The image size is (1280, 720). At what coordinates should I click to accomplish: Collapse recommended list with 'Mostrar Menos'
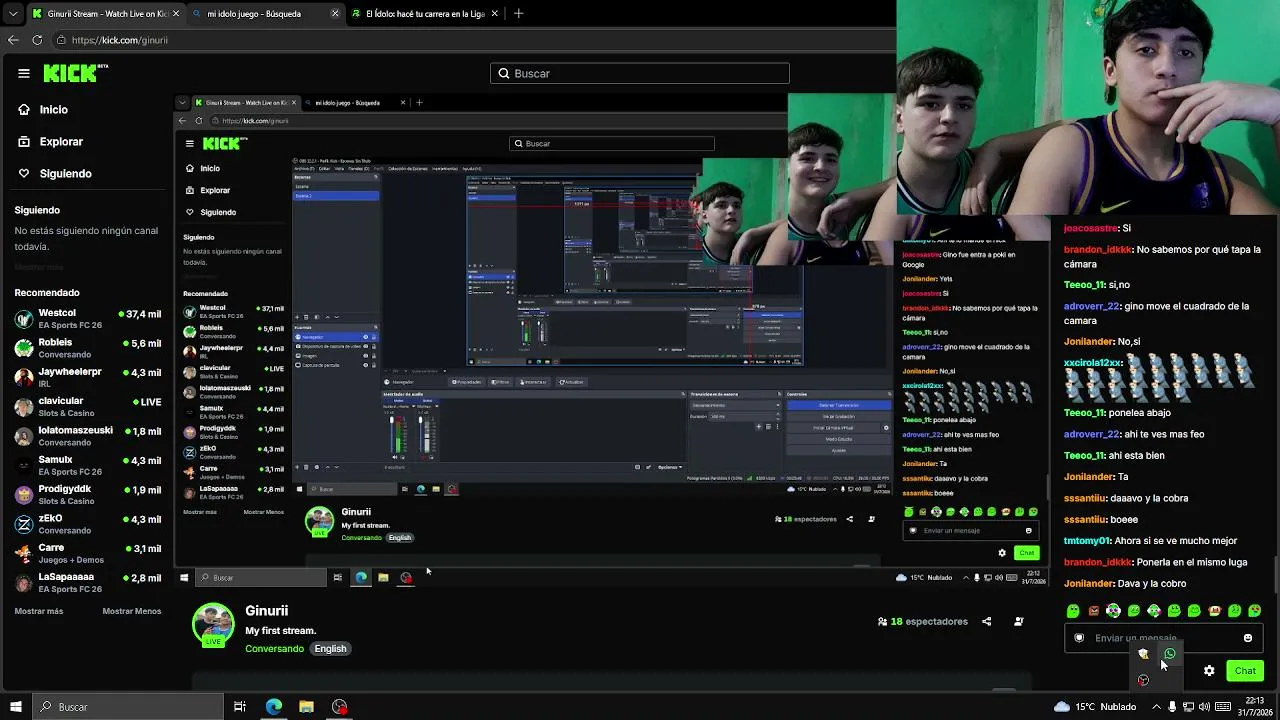click(132, 611)
